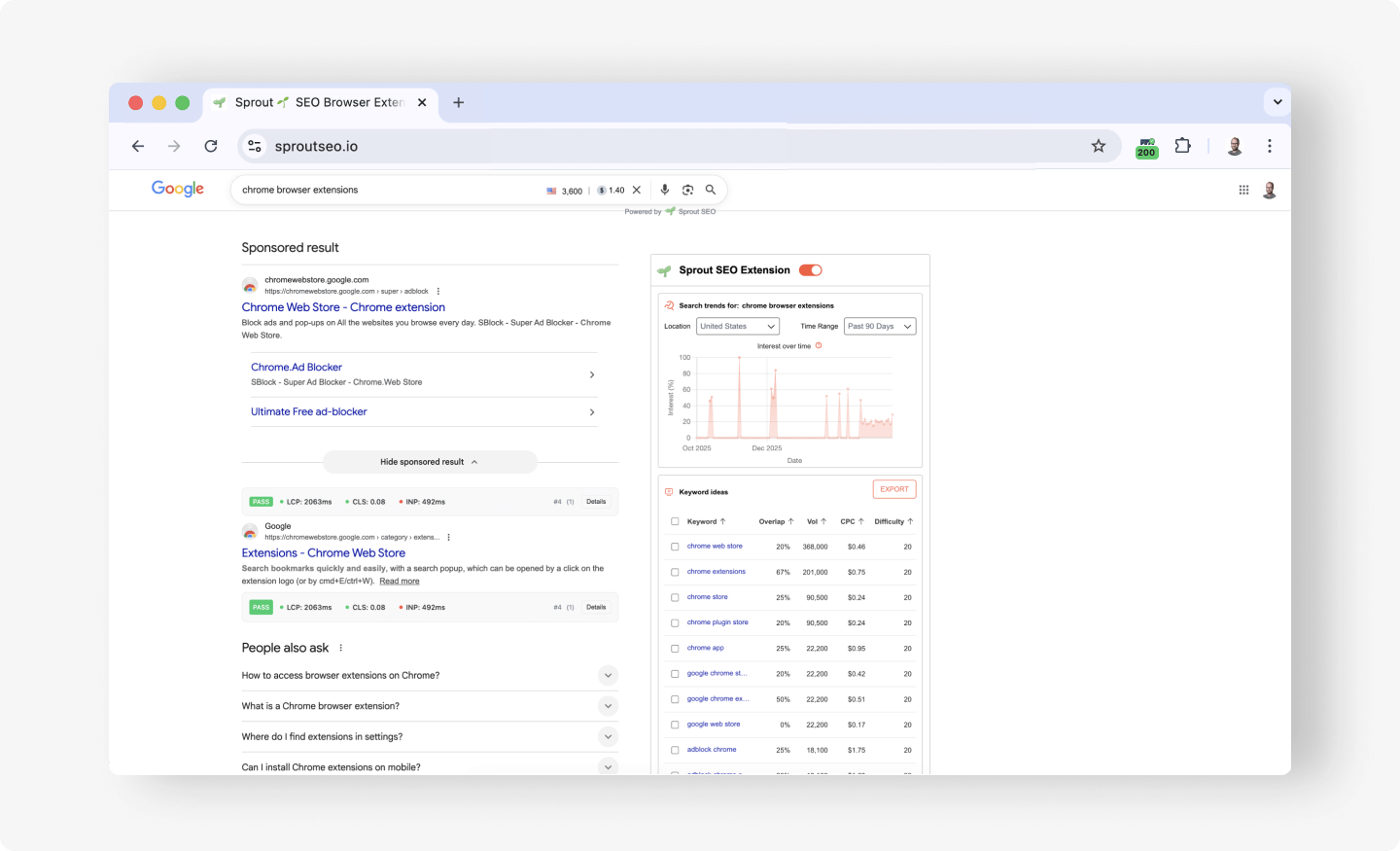Expand 'What is a Chrome browser extension?' question
This screenshot has width=1400, height=851.
point(608,706)
